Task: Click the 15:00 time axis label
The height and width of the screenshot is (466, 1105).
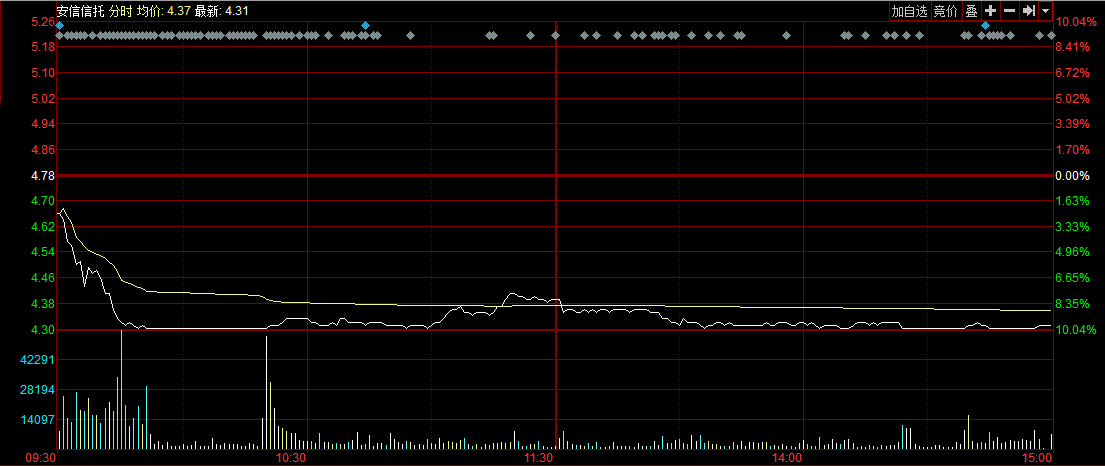Action: 1036,458
